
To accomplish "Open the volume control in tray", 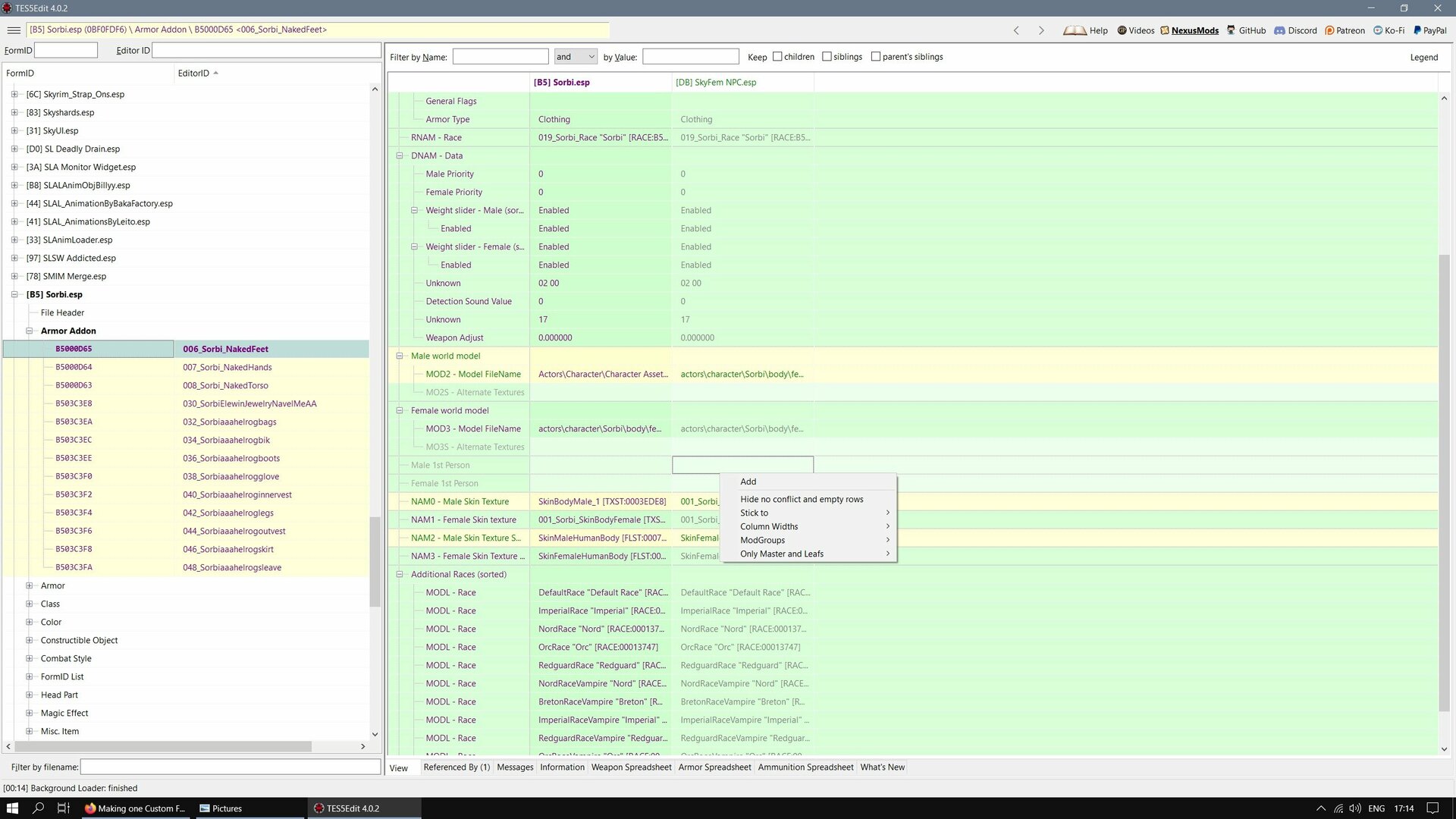I will [x=1354, y=808].
